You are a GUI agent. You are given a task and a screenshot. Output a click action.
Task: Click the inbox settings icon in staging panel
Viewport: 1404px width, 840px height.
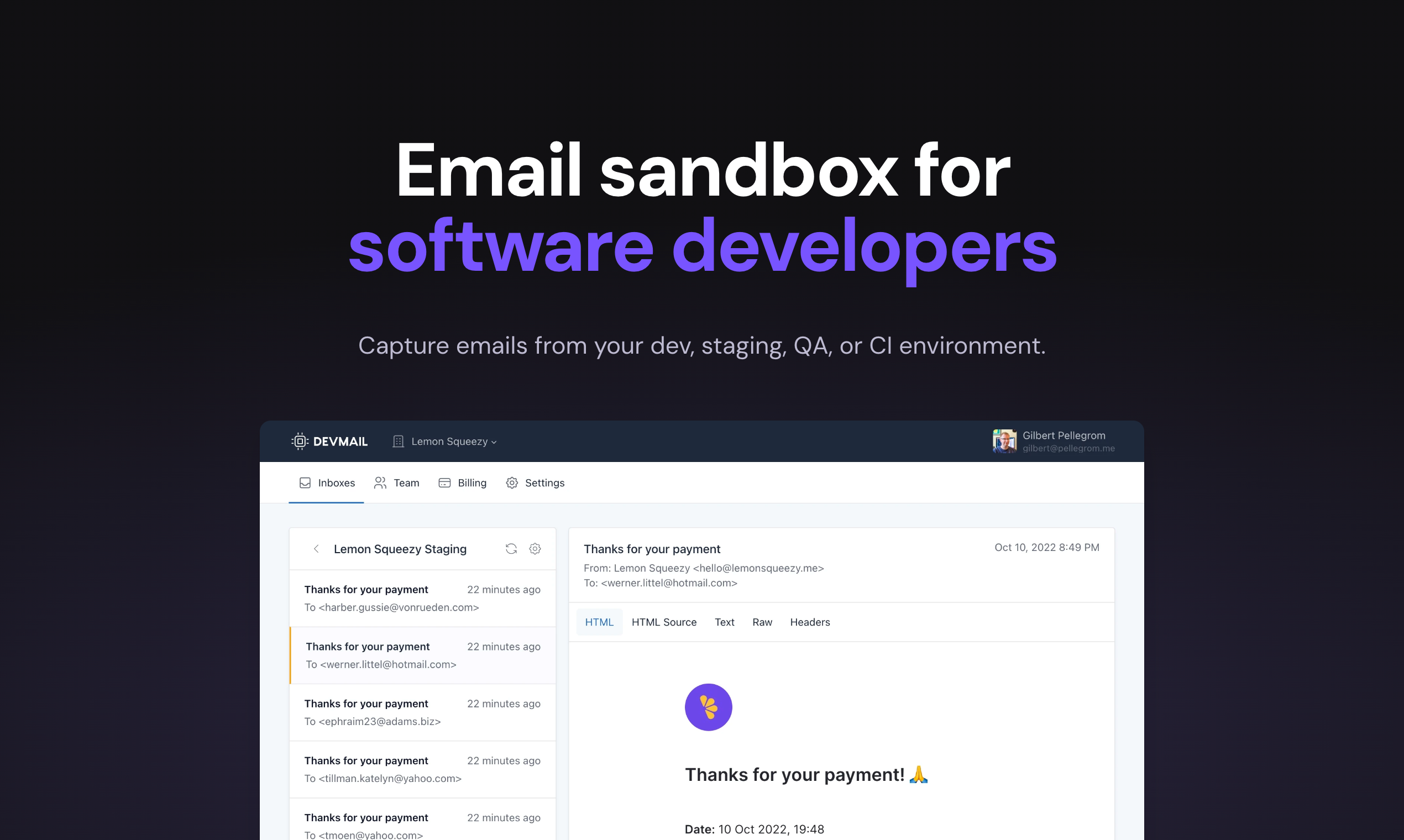pyautogui.click(x=535, y=548)
